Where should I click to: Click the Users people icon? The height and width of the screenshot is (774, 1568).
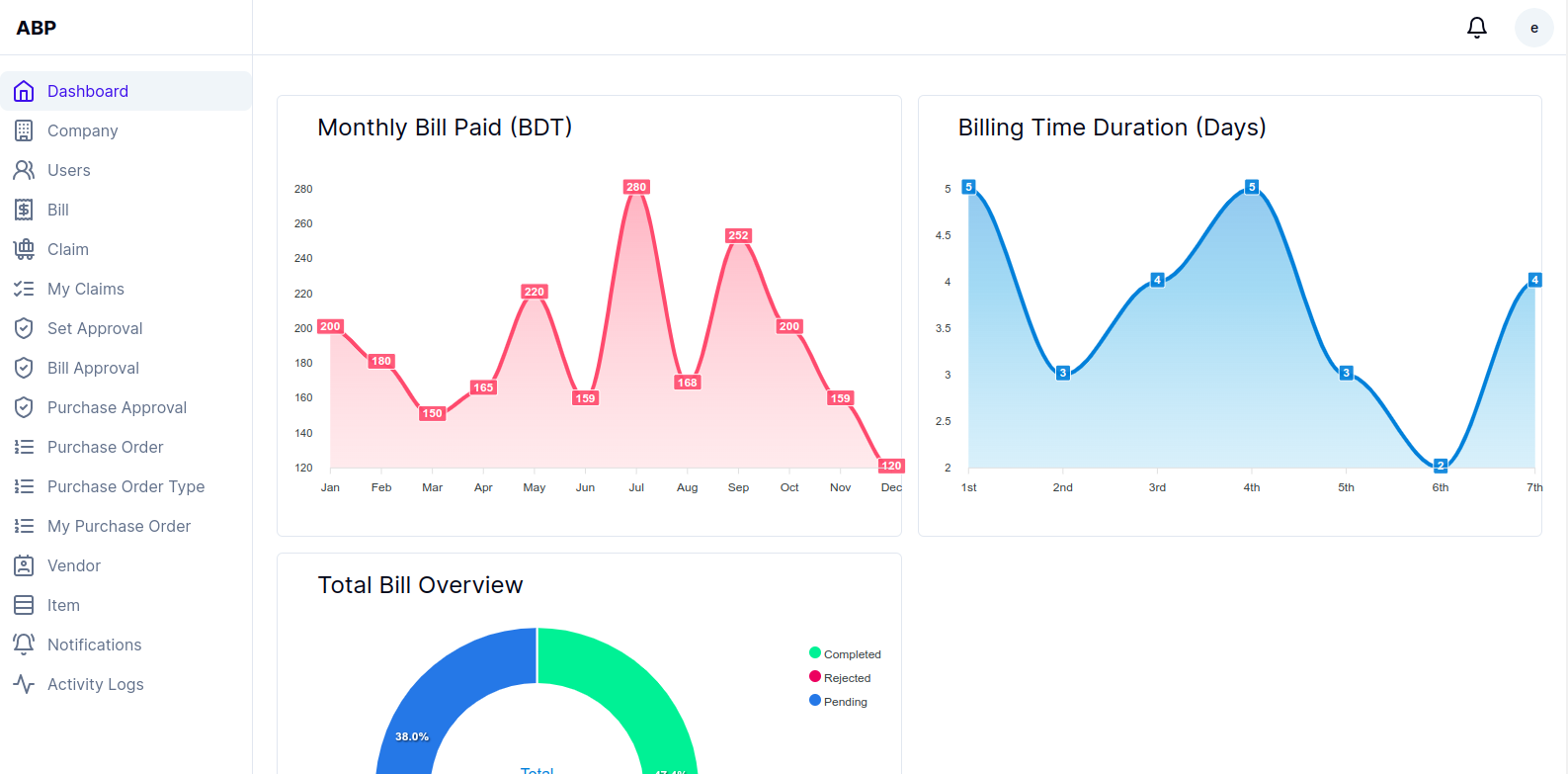point(24,170)
